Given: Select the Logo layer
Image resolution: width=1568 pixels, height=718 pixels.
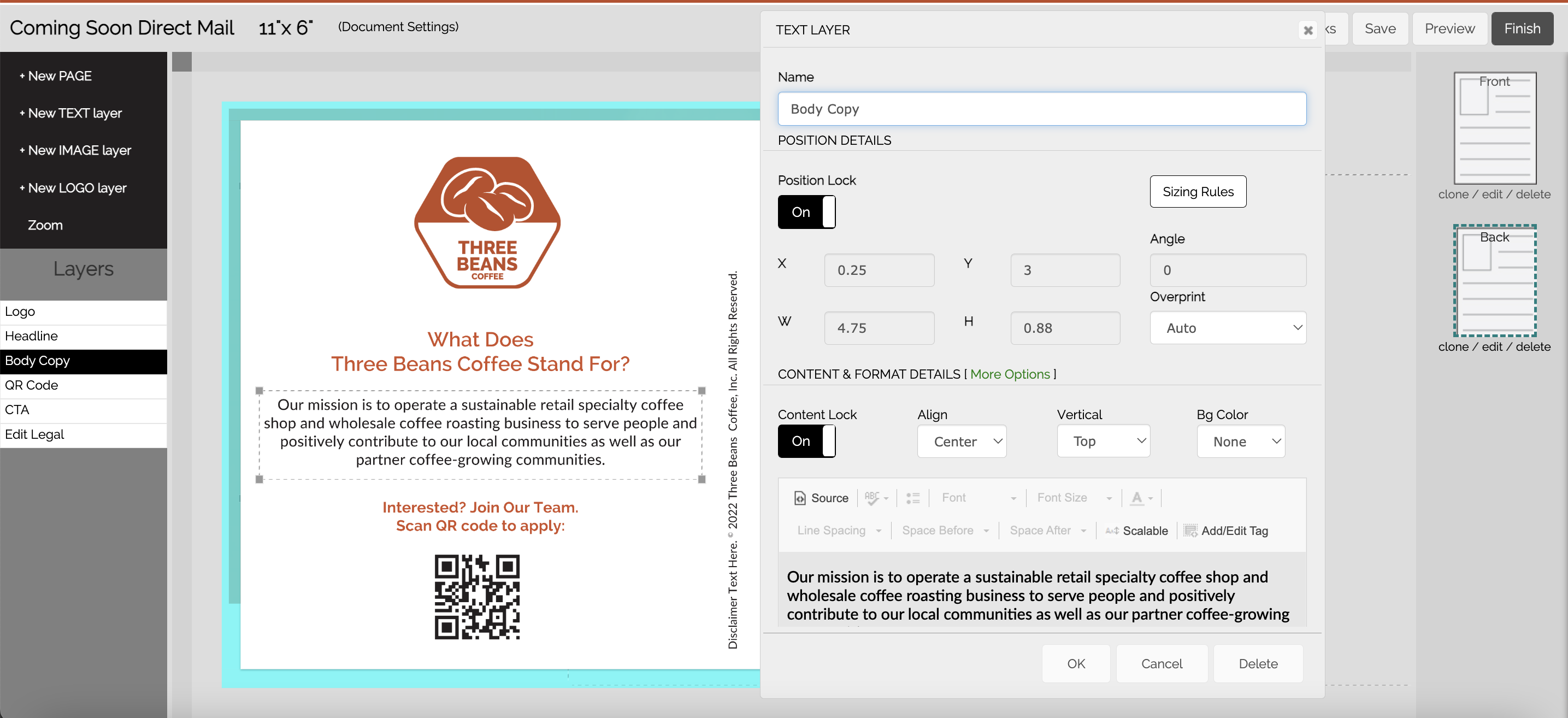Looking at the screenshot, I should coord(84,311).
